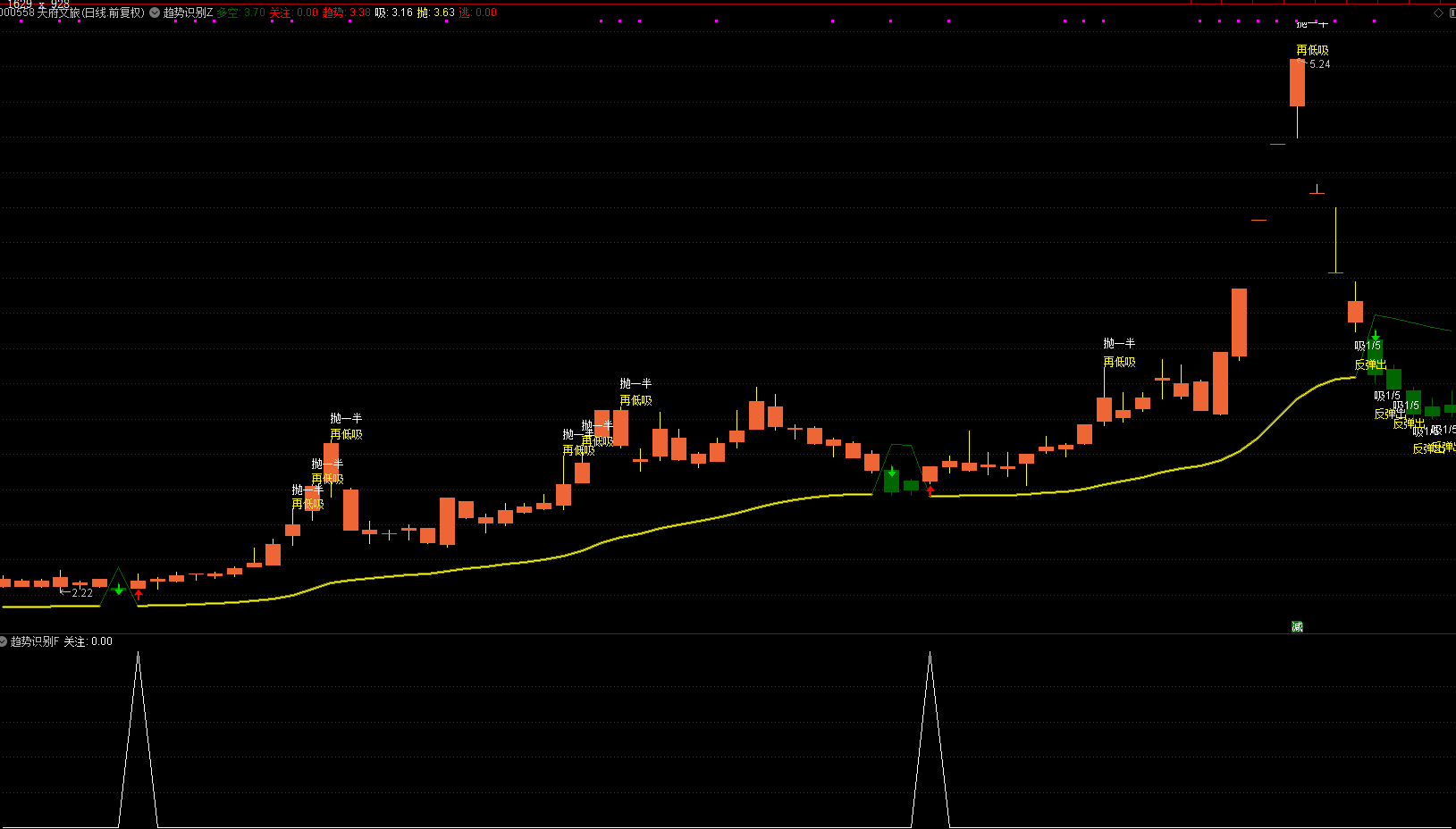Open the dropdown arrow beside 趋势识别F
The image size is (1456, 829).
tap(4, 641)
